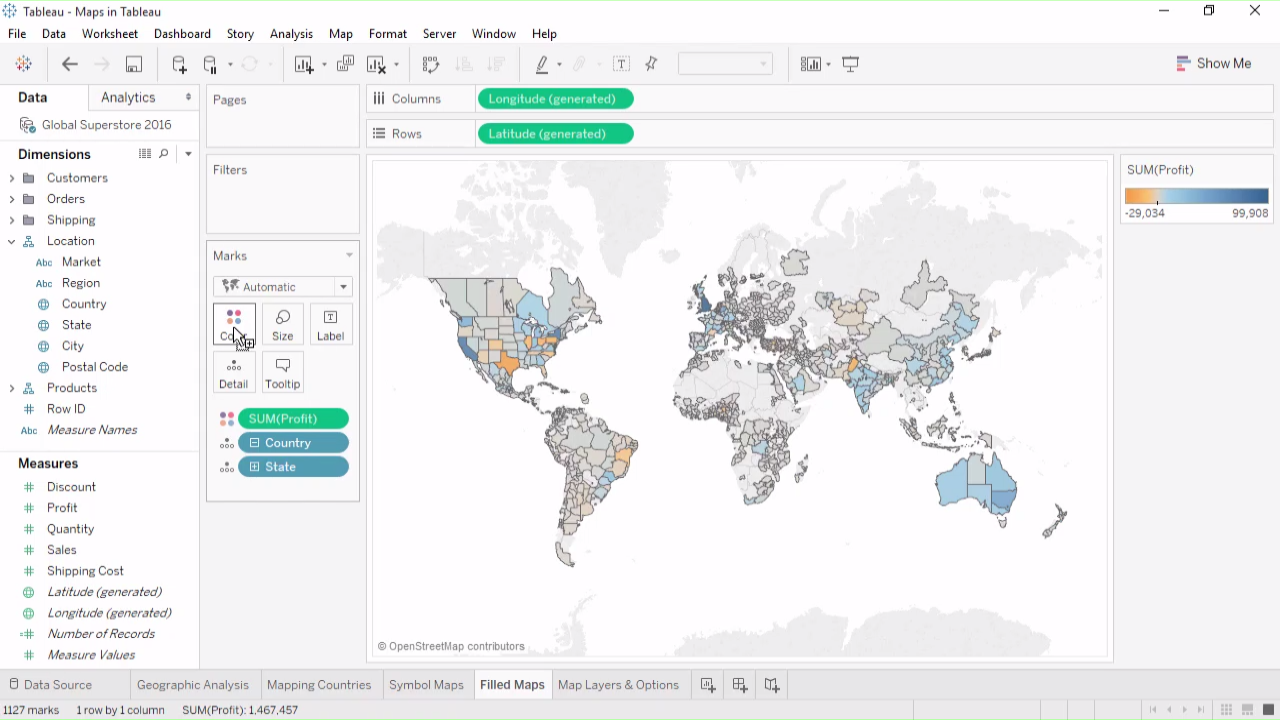Viewport: 1280px width, 720px height.
Task: Click the SUM(Profit) color legend gradient
Action: (1196, 196)
